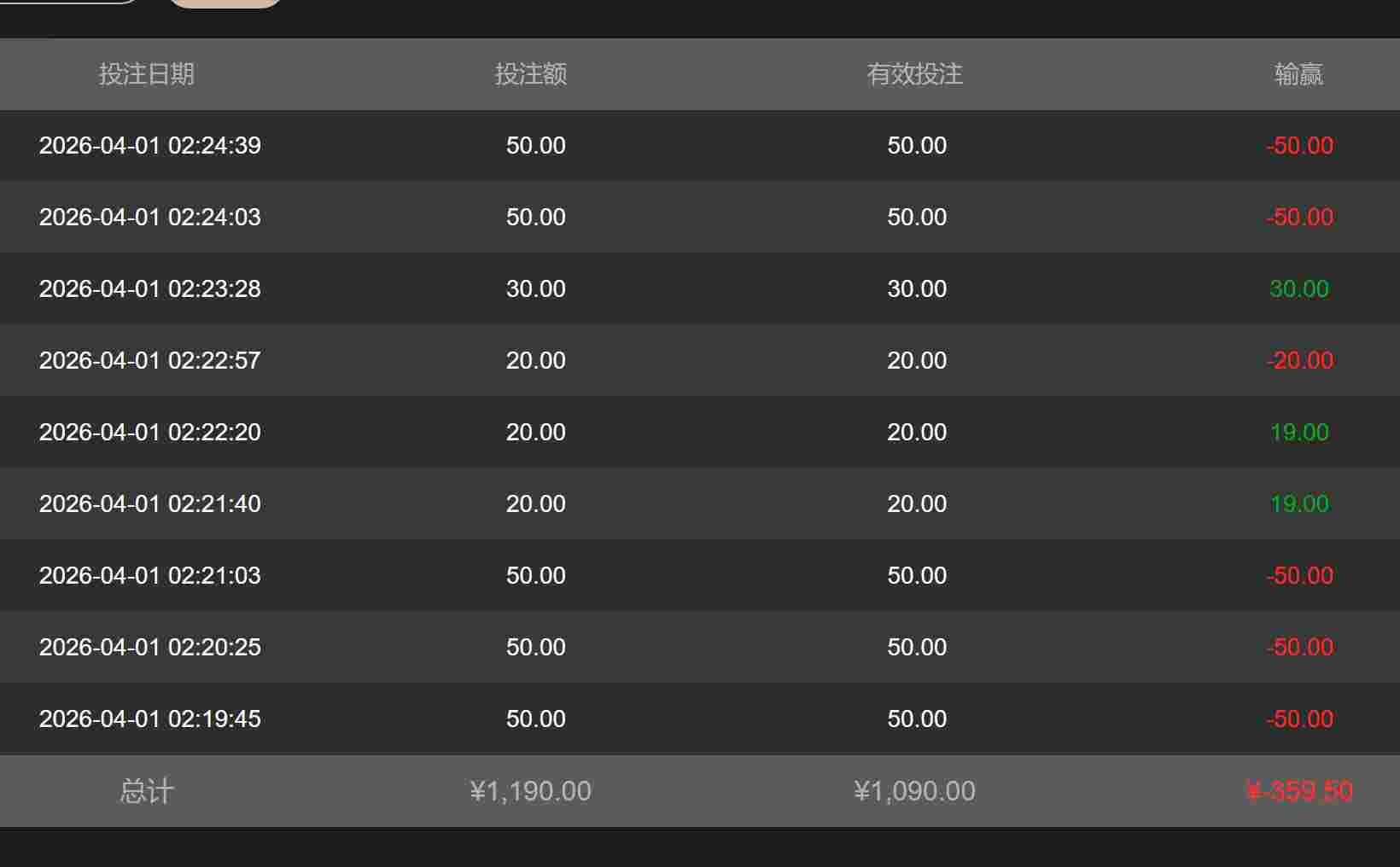Click the 输赢 column header
Viewport: 1400px width, 867px height.
click(1298, 74)
